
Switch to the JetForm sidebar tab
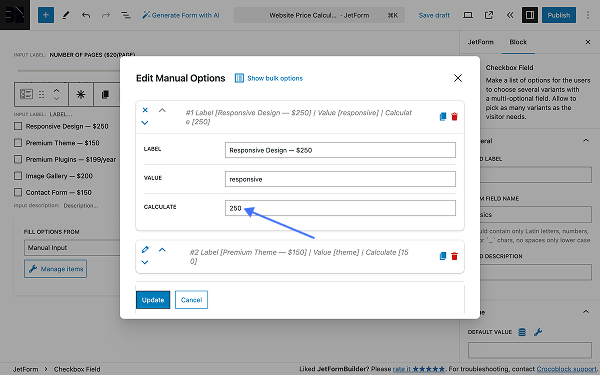pos(481,42)
